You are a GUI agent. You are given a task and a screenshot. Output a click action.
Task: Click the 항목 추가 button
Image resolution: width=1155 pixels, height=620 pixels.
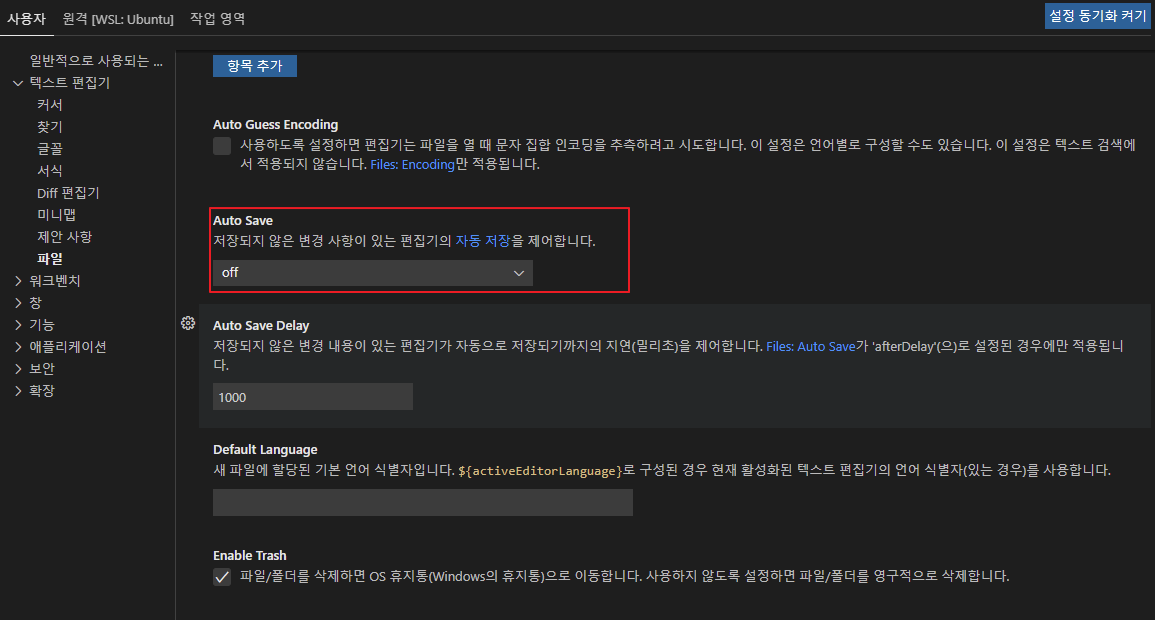point(255,66)
